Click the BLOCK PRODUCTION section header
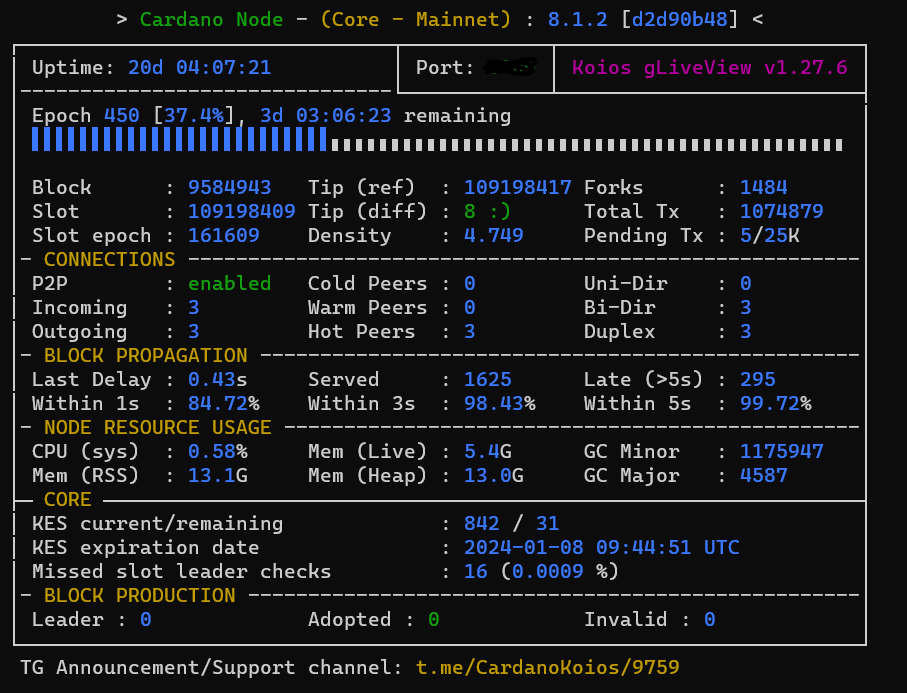The width and height of the screenshot is (907, 693). click(x=139, y=596)
